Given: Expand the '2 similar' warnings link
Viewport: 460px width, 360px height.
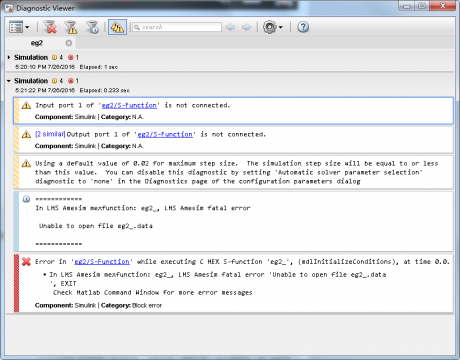Looking at the screenshot, I should (50, 134).
